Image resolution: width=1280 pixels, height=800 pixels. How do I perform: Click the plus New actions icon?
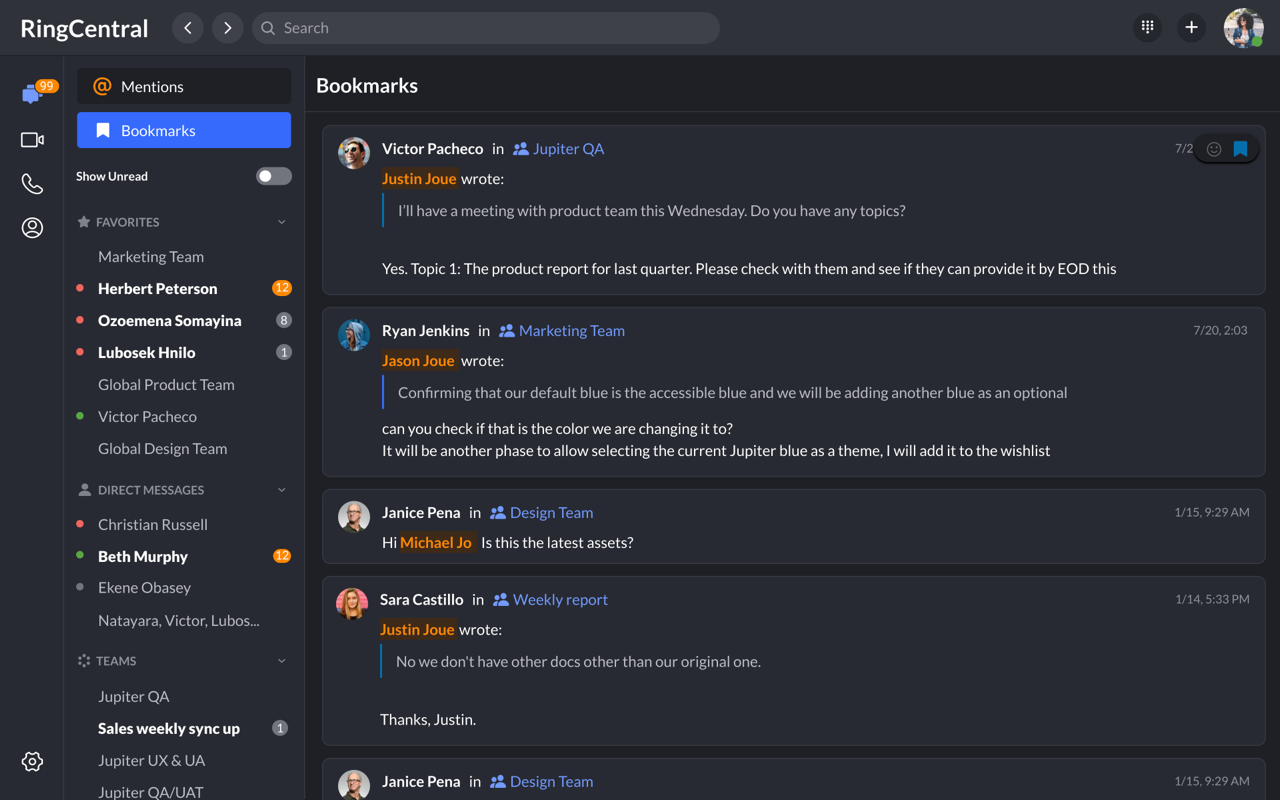(1191, 28)
